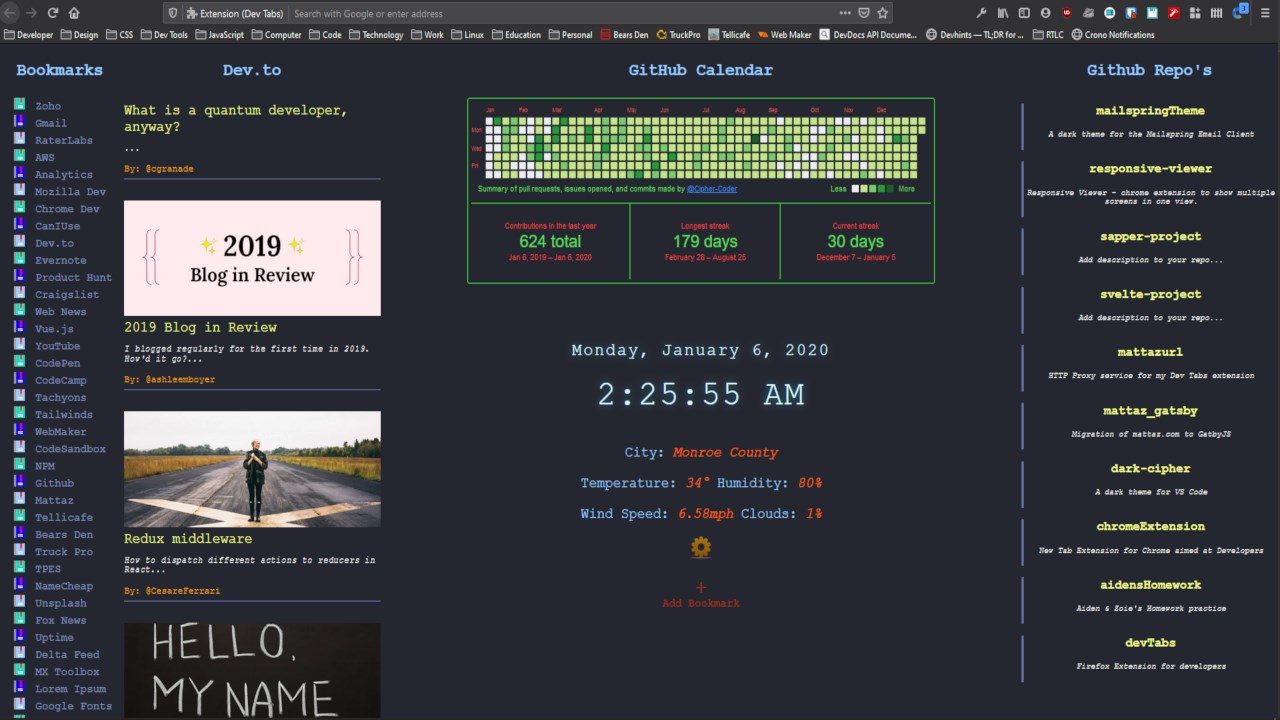Open the Technology bookmarks folder
Viewport: 1280px width, 720px height.
[x=375, y=34]
